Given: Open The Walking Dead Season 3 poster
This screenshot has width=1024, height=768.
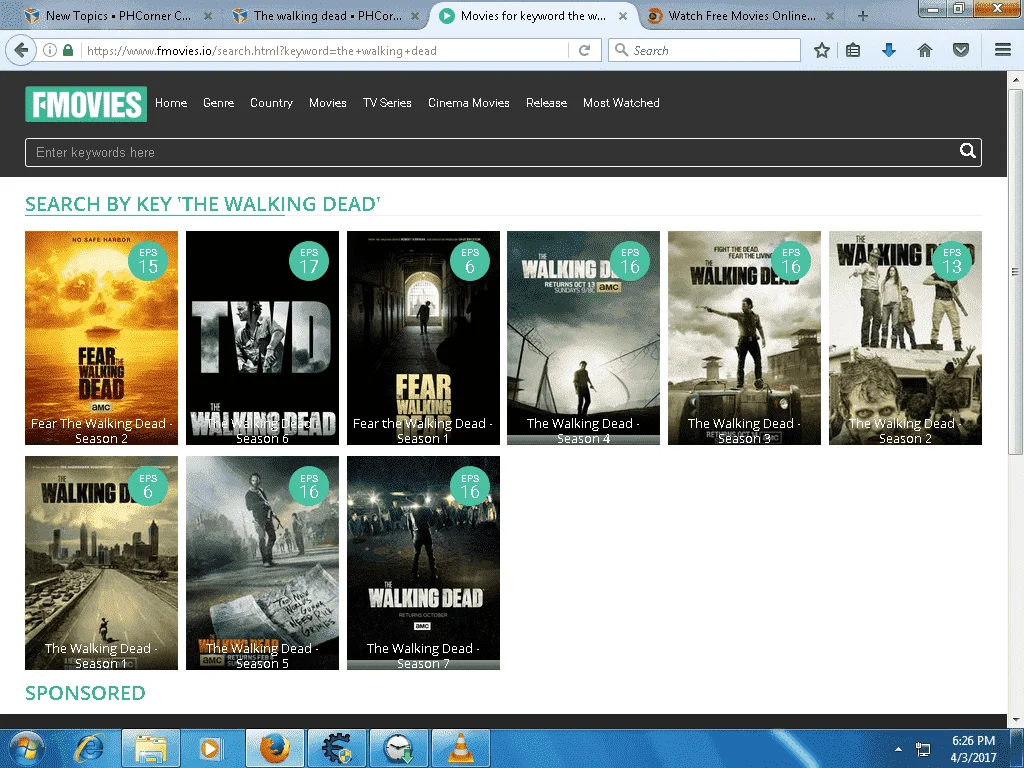Looking at the screenshot, I should (744, 338).
